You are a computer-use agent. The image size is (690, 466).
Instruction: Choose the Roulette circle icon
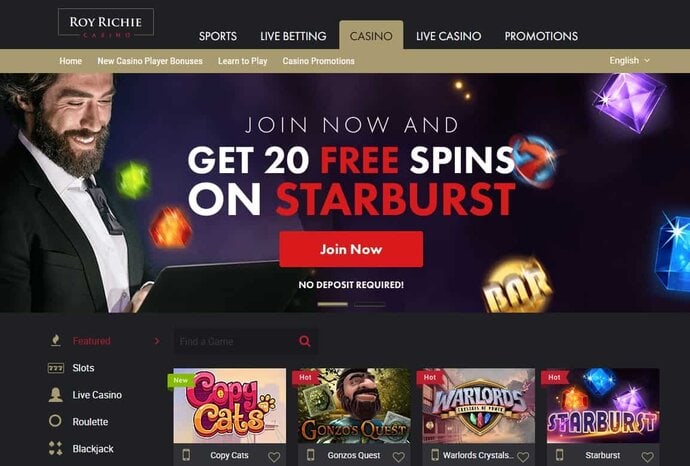pyautogui.click(x=55, y=421)
